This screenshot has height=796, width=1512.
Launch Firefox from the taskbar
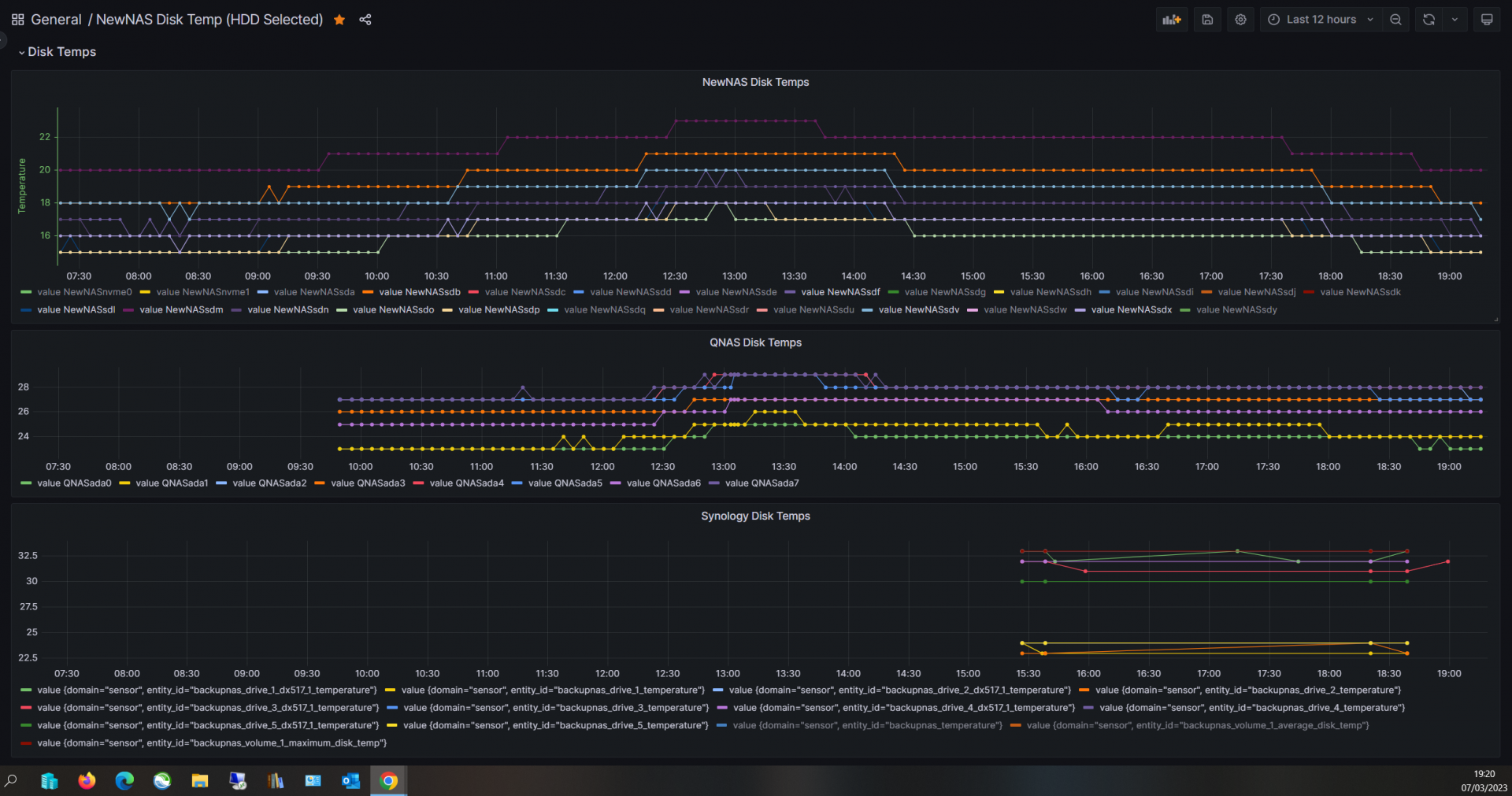[87, 781]
